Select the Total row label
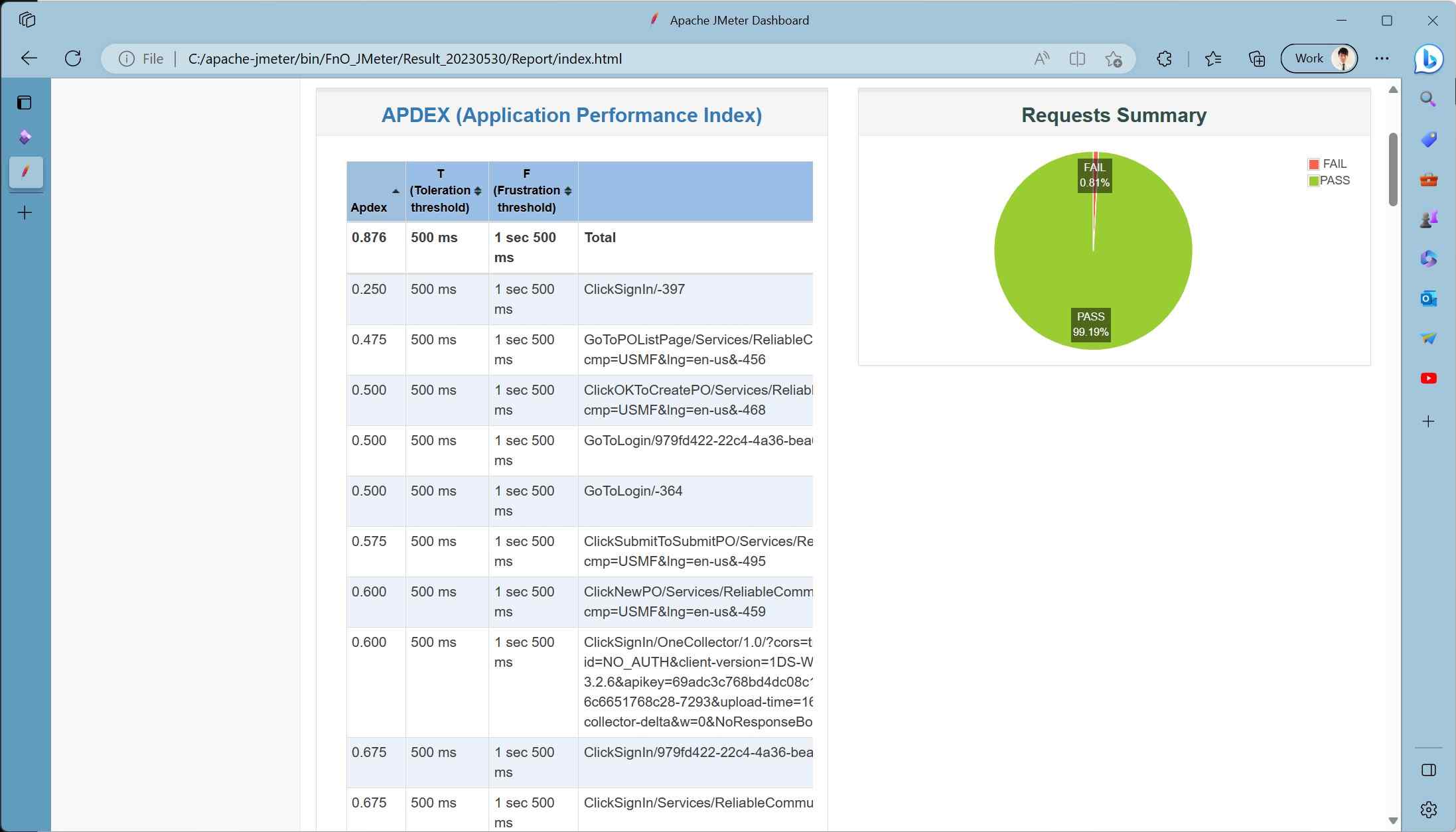This screenshot has height=832, width=1456. (x=600, y=238)
